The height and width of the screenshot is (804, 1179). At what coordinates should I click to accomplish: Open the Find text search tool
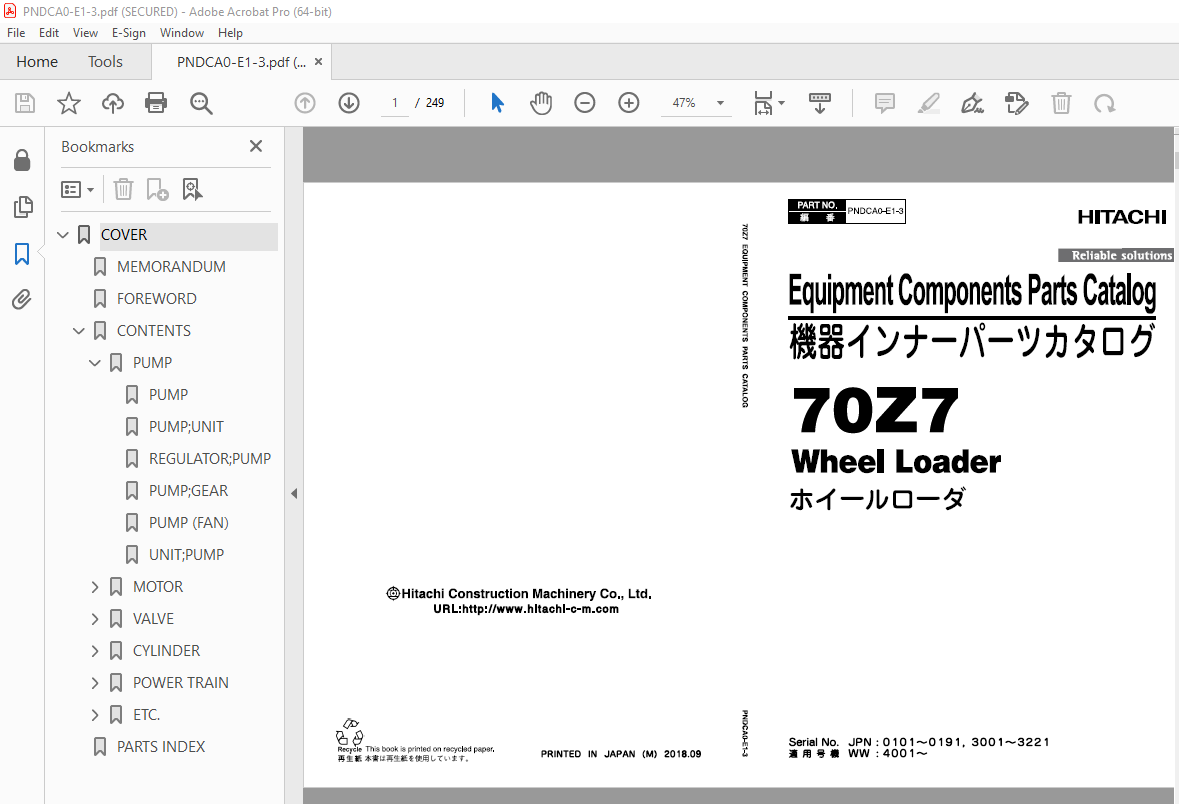[201, 103]
